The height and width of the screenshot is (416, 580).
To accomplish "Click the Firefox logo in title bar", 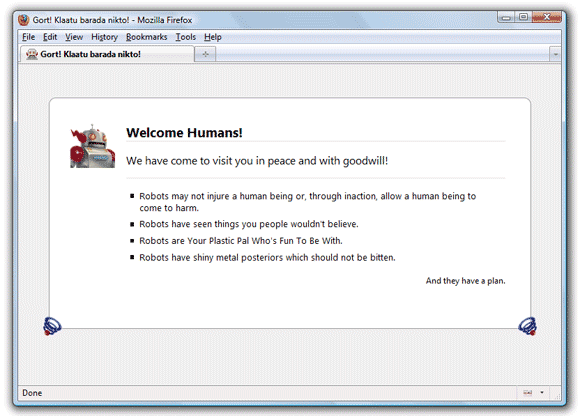I will pos(23,20).
